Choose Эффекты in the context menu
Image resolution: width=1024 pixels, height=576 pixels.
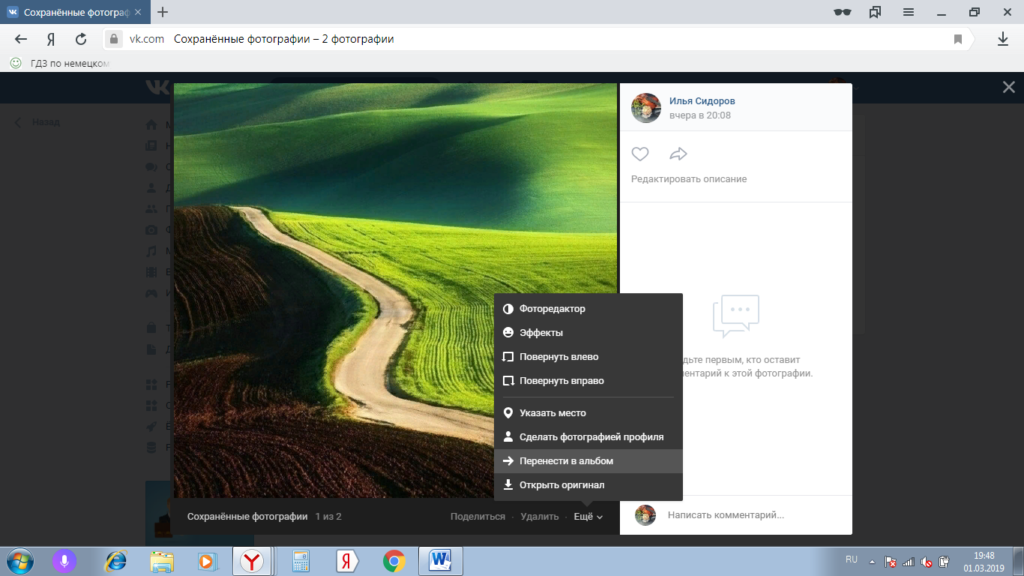541,333
